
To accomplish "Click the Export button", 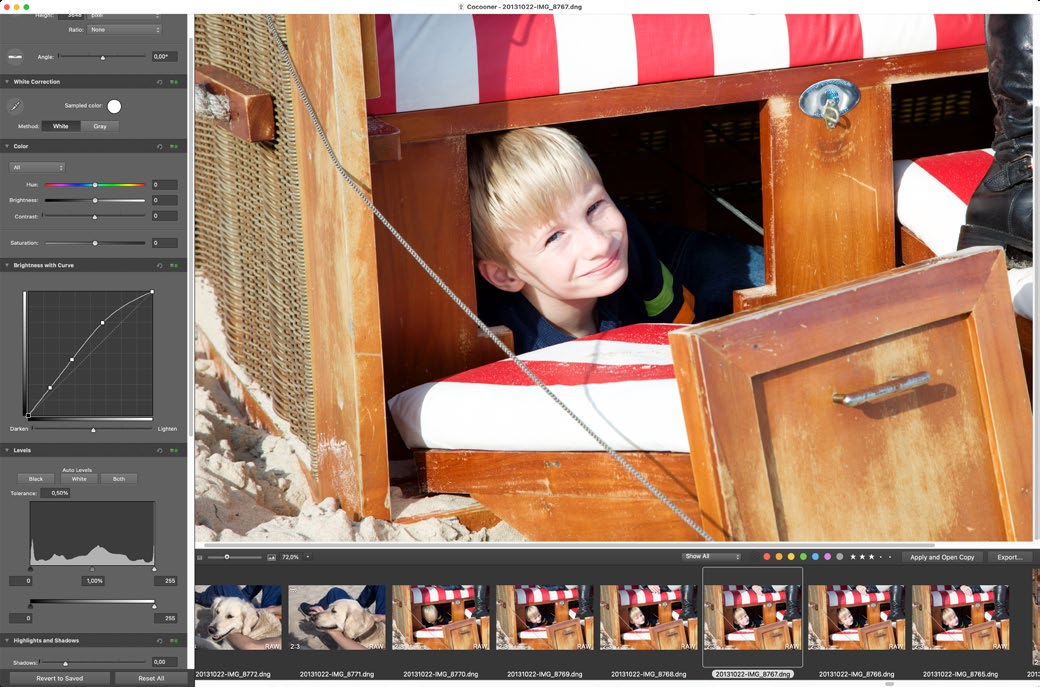I will 1009,557.
